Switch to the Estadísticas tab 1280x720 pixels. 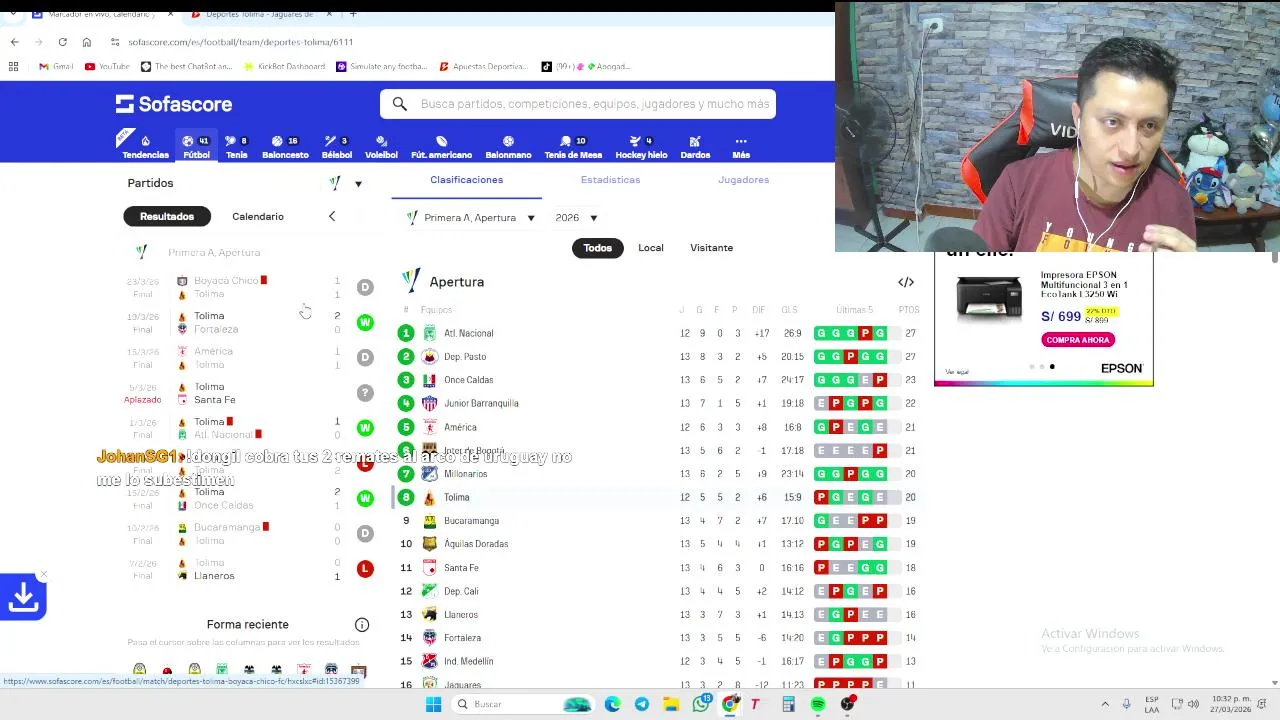pos(610,180)
